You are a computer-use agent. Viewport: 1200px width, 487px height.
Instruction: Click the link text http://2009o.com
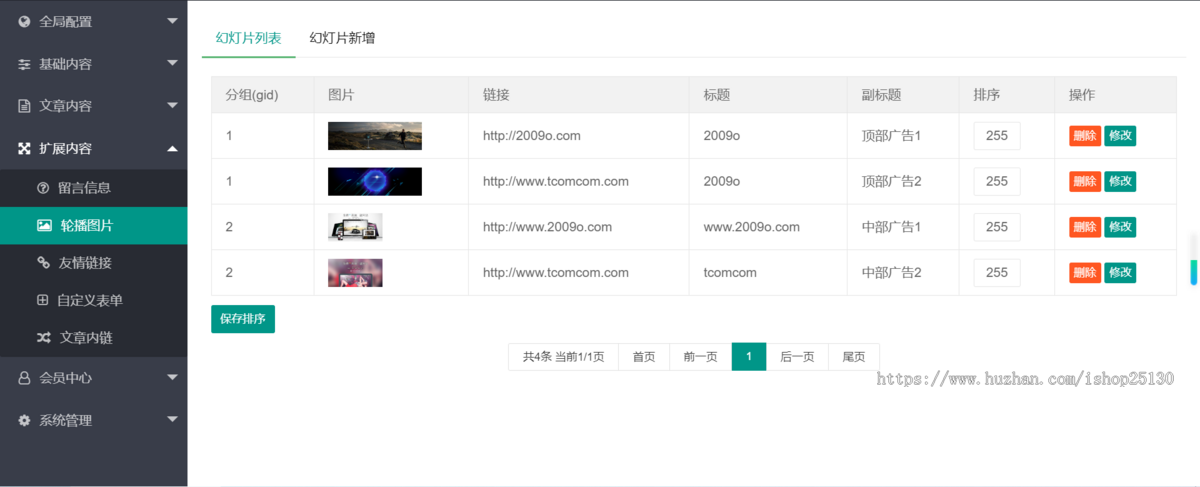(x=532, y=136)
